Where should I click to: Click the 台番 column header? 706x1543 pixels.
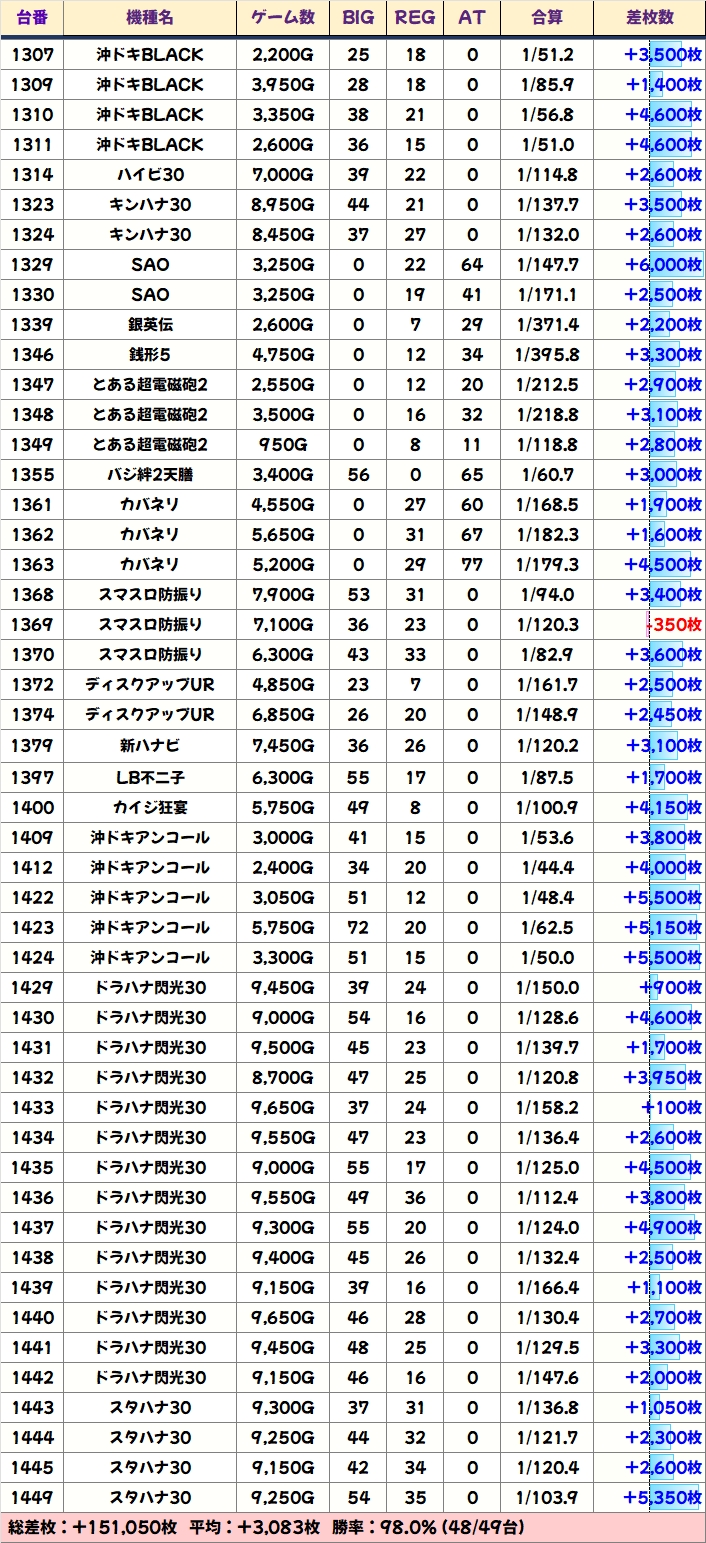coord(32,18)
